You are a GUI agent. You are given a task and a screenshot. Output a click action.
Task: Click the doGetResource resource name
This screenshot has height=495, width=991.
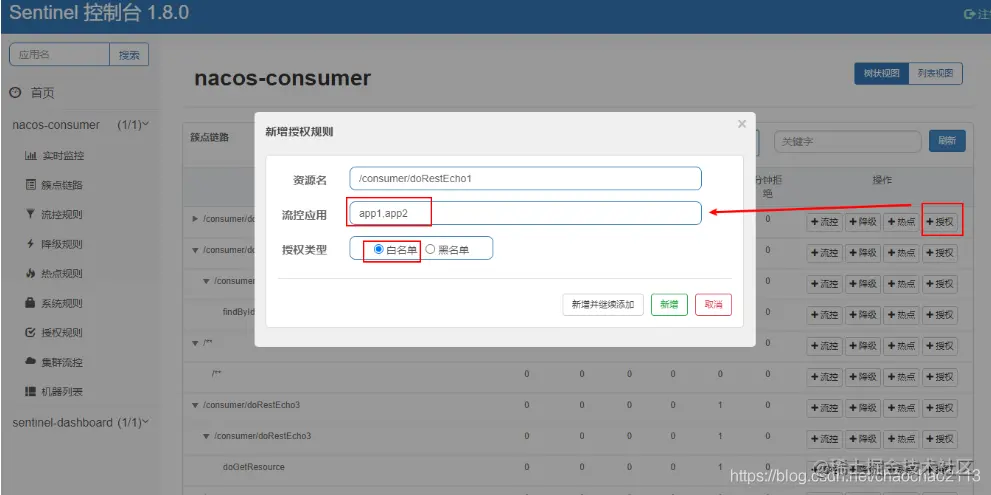point(253,467)
